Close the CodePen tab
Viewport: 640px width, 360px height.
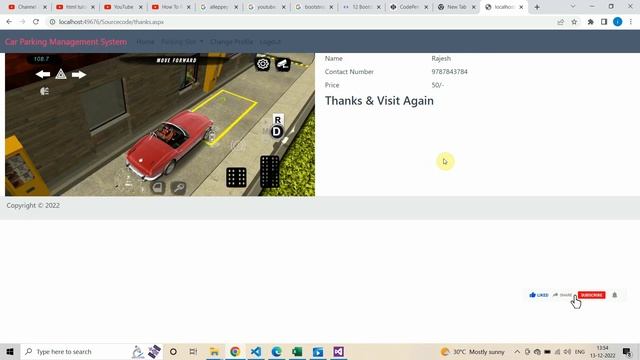[x=426, y=7]
